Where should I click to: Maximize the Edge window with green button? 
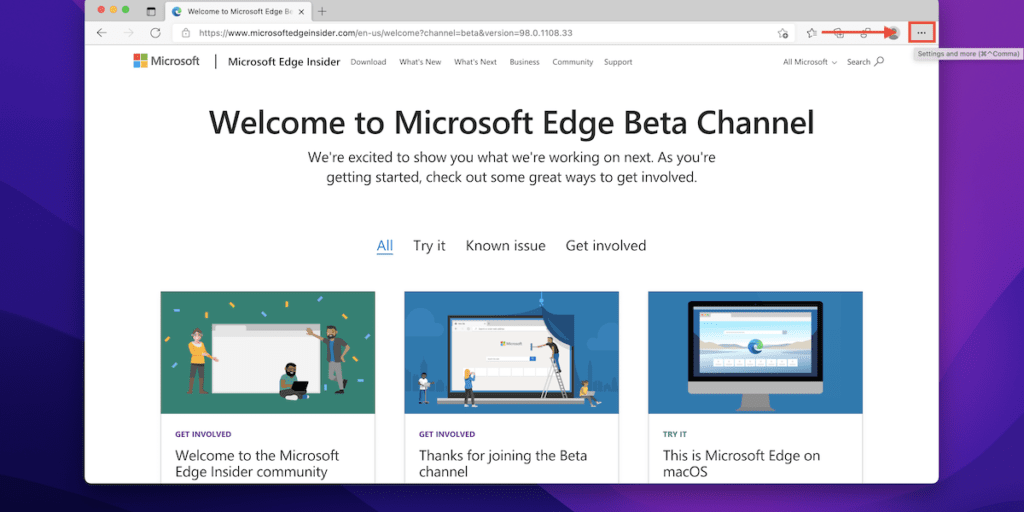[125, 10]
